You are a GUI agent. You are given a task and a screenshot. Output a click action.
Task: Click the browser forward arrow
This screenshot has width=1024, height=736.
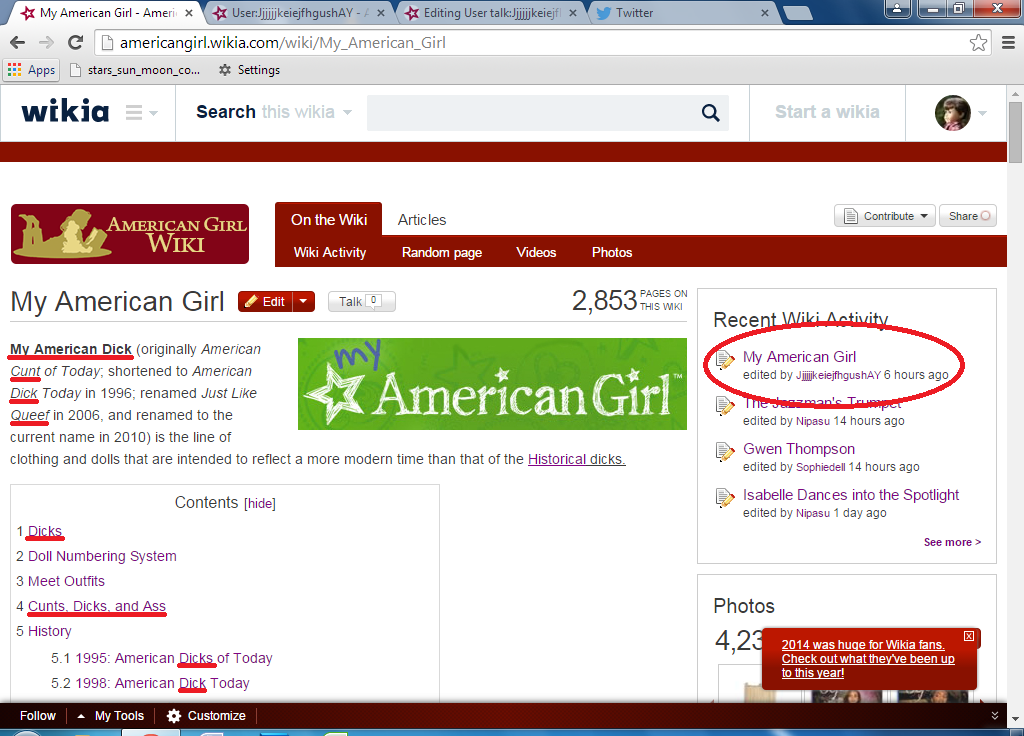46,42
